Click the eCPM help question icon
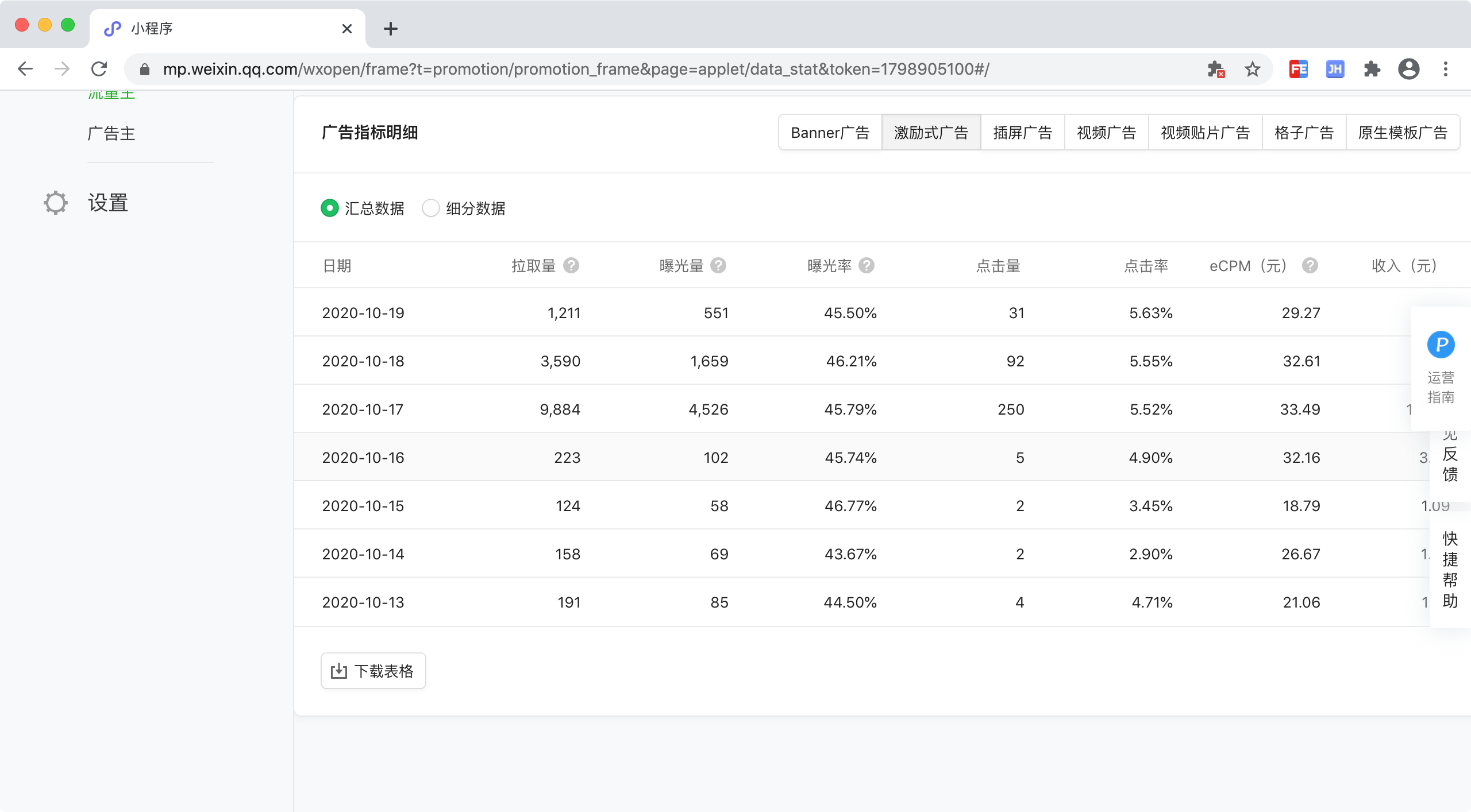Screen dimensions: 1471x812 point(1310,265)
